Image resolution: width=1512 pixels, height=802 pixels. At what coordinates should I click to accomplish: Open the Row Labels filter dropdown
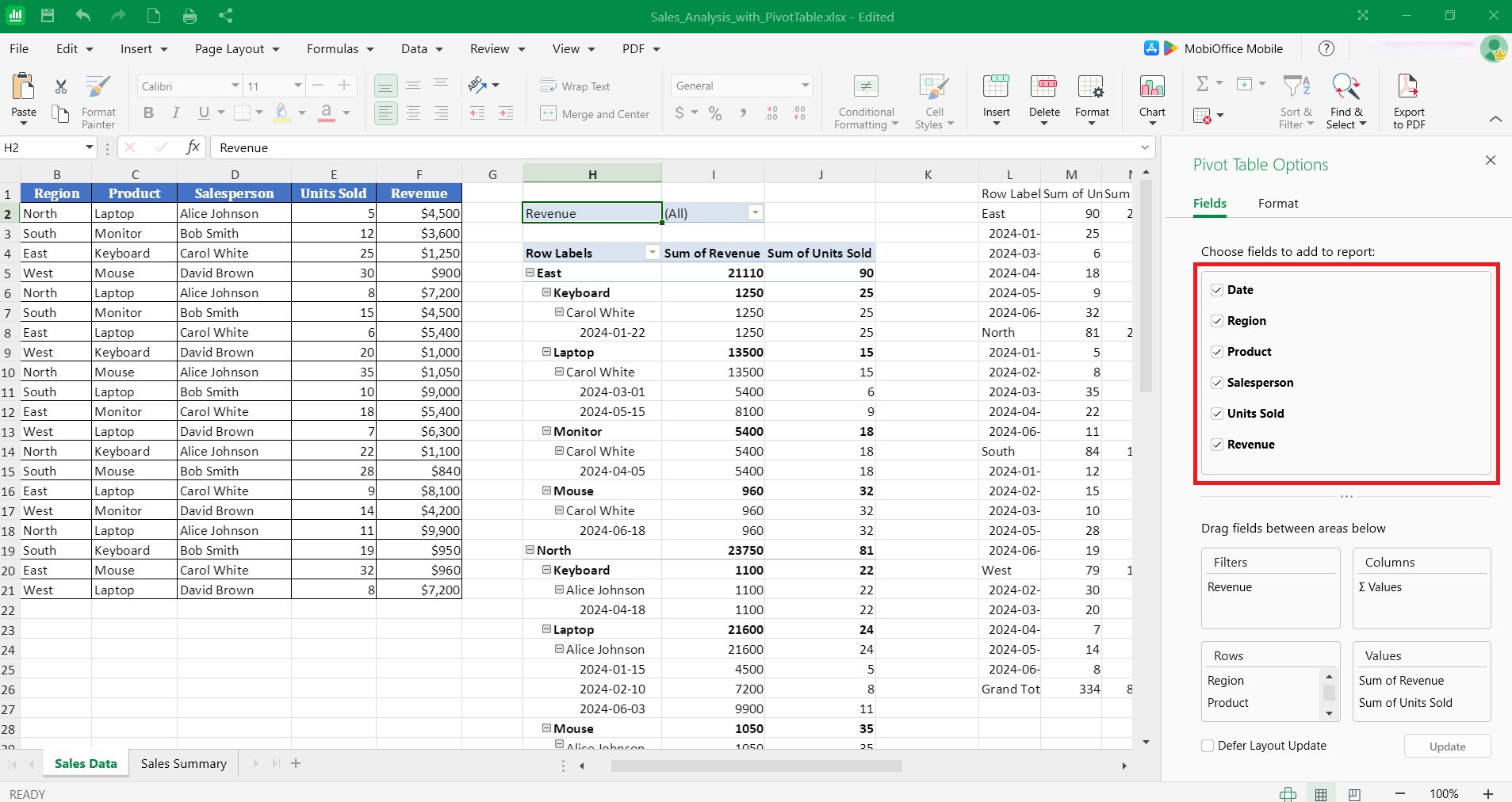[x=652, y=253]
